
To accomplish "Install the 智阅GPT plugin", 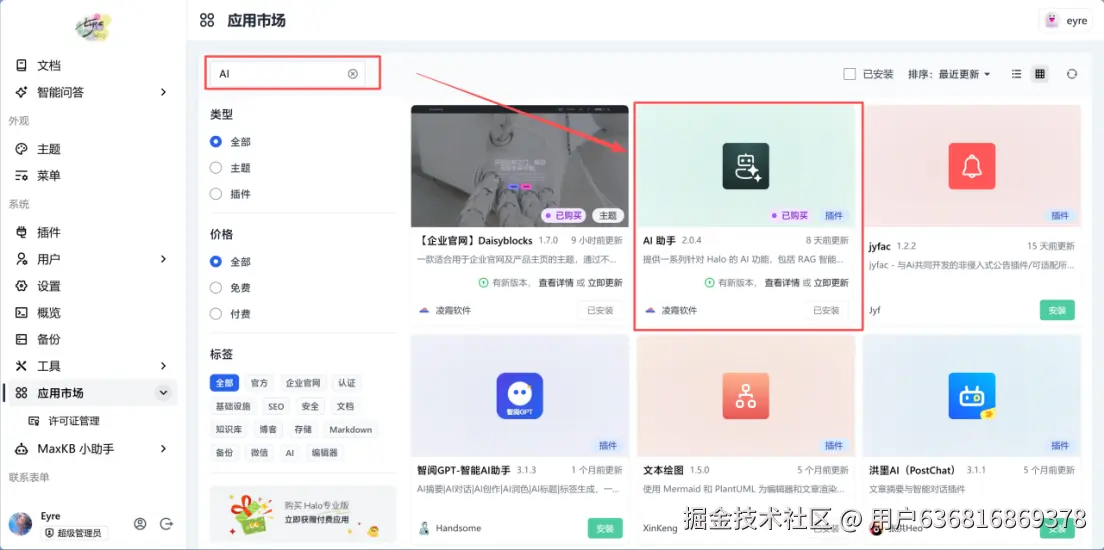I will point(605,527).
